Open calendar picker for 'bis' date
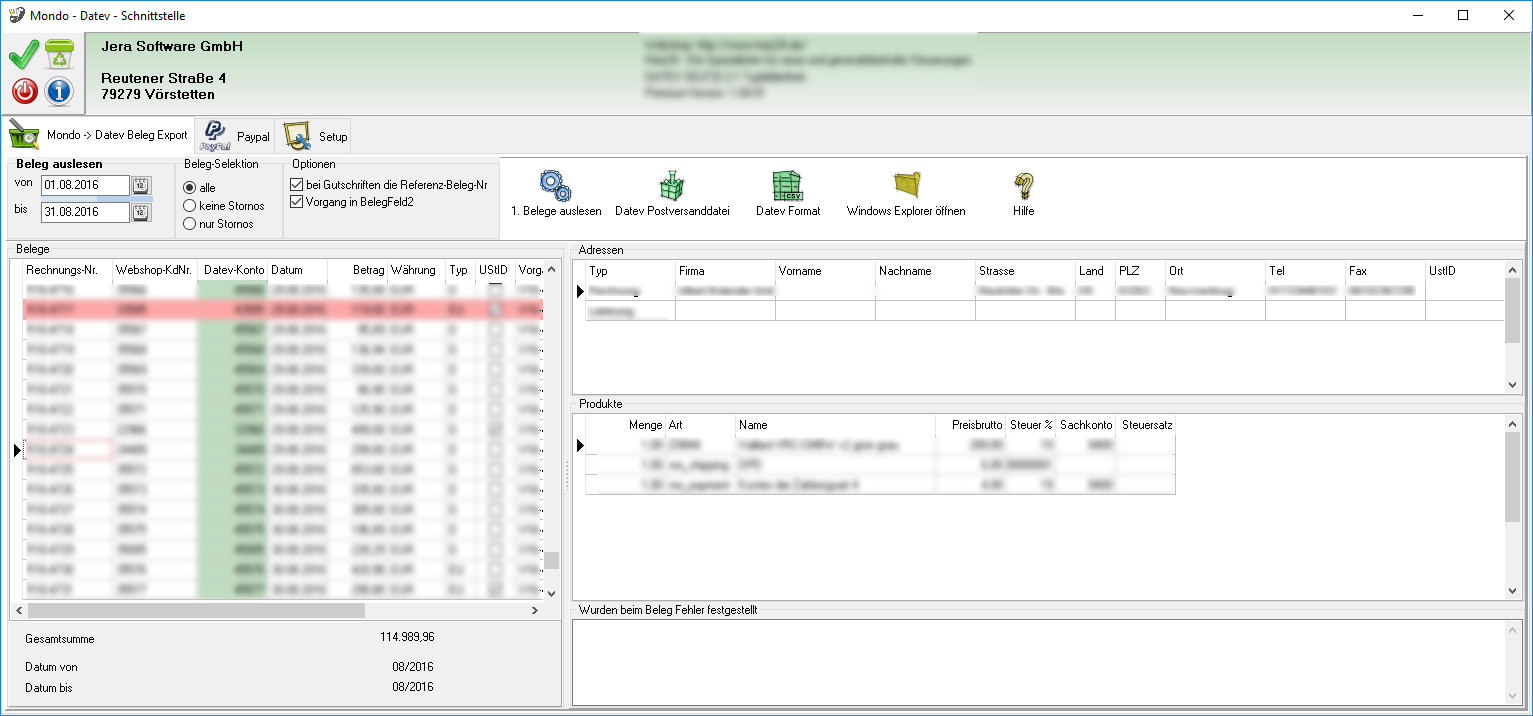Image resolution: width=1533 pixels, height=716 pixels. tap(141, 212)
